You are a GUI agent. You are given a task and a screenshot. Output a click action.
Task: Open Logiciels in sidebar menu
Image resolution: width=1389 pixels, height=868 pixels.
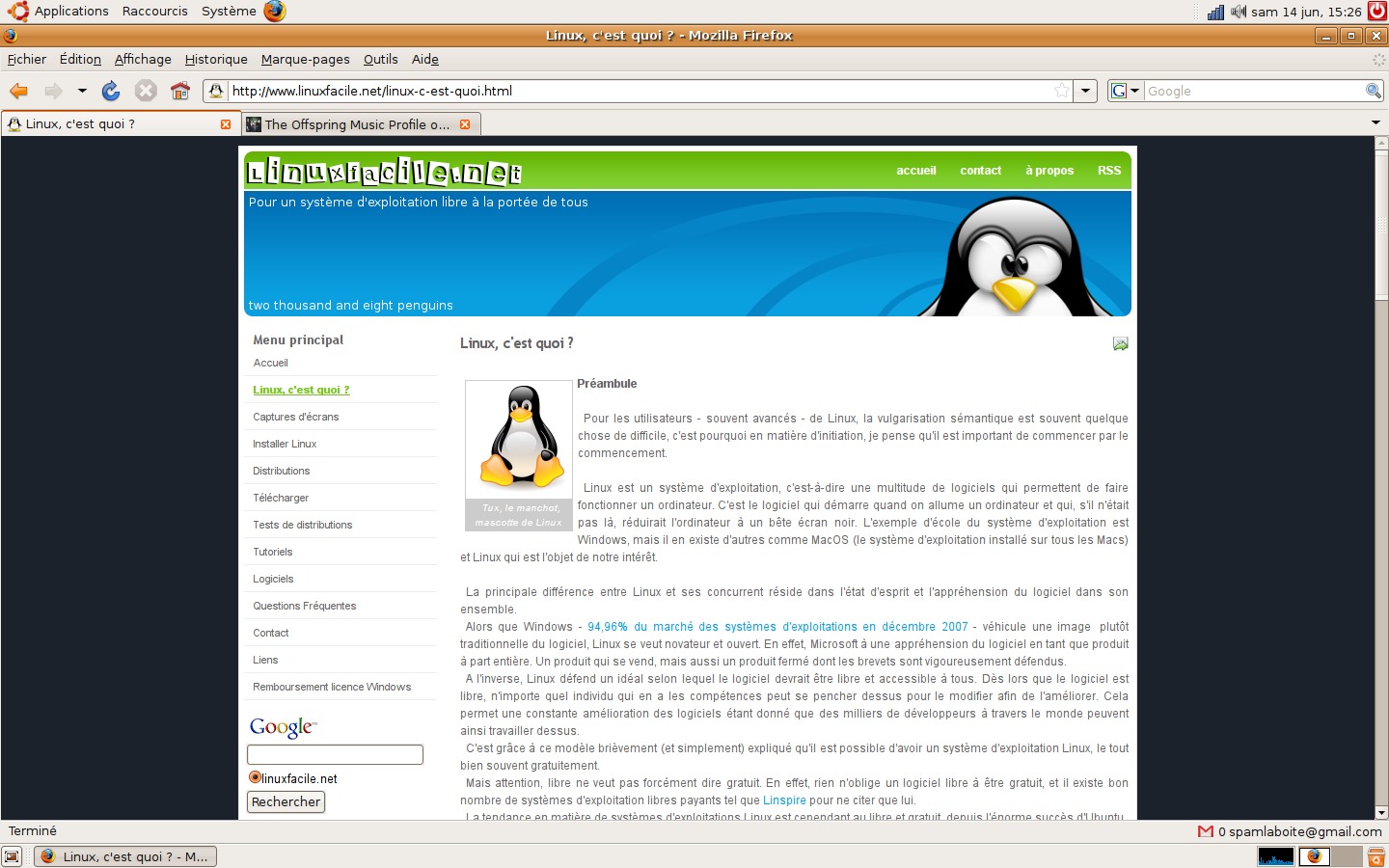tap(273, 579)
